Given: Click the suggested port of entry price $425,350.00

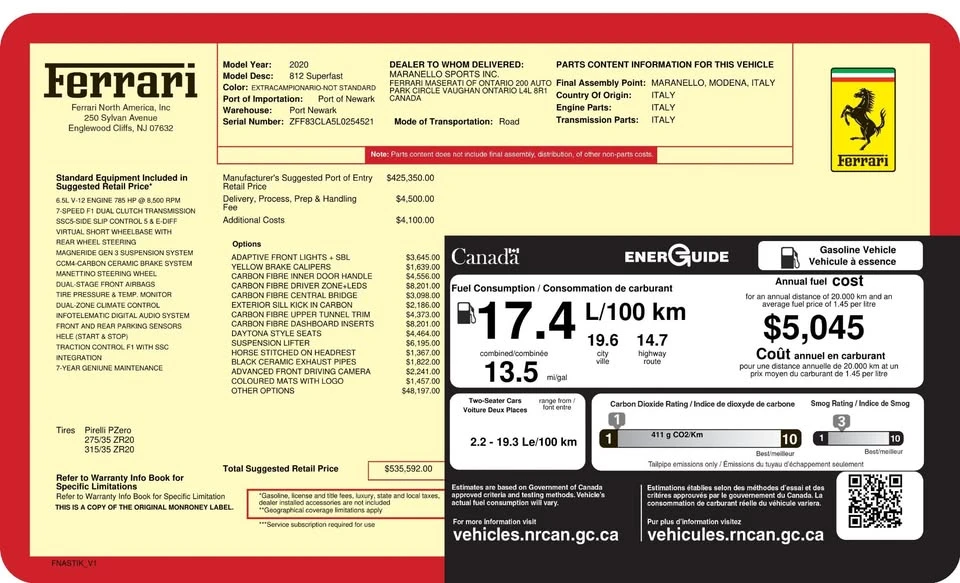Looking at the screenshot, I should (410, 178).
